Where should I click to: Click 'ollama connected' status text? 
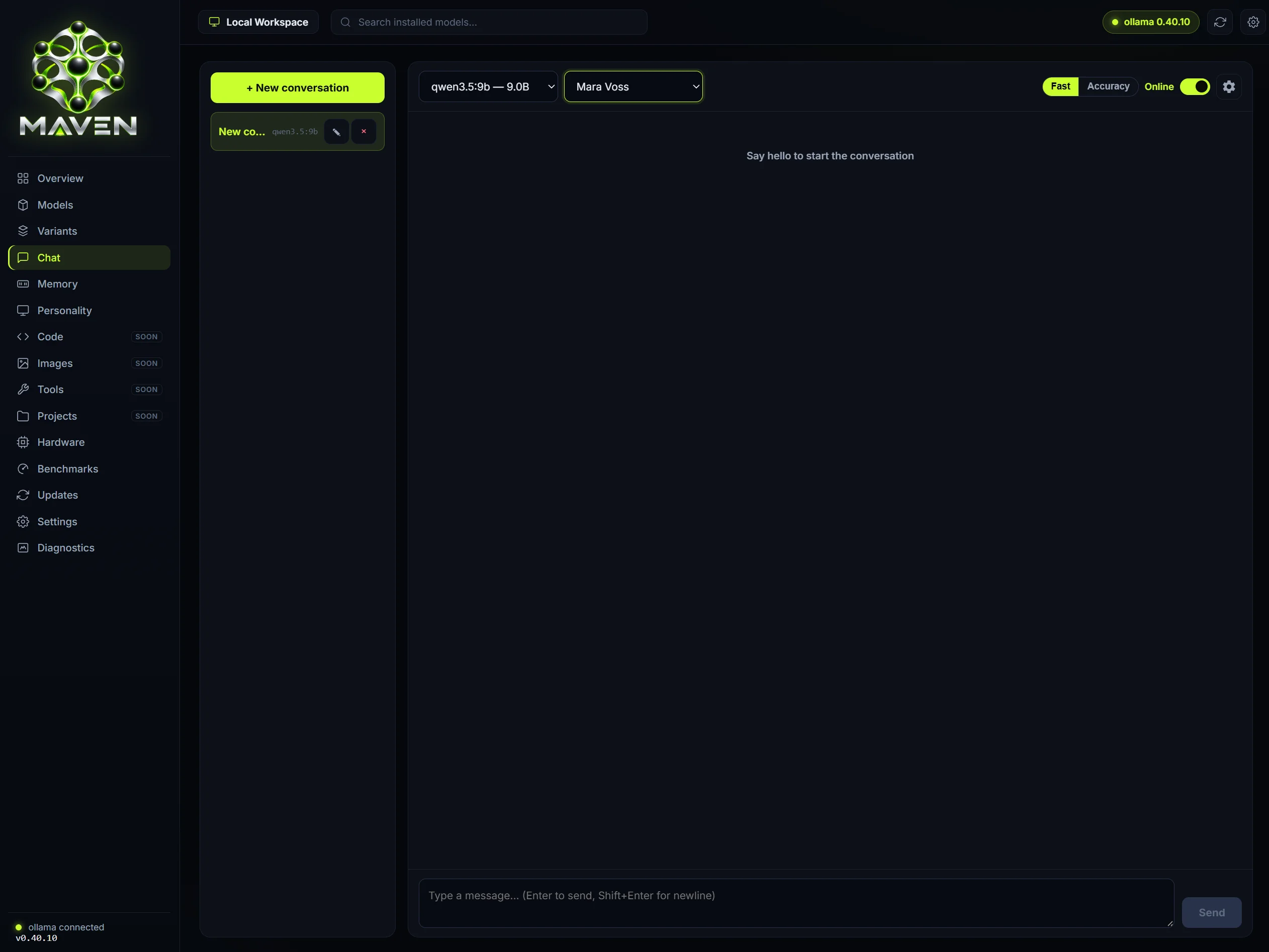(x=66, y=927)
